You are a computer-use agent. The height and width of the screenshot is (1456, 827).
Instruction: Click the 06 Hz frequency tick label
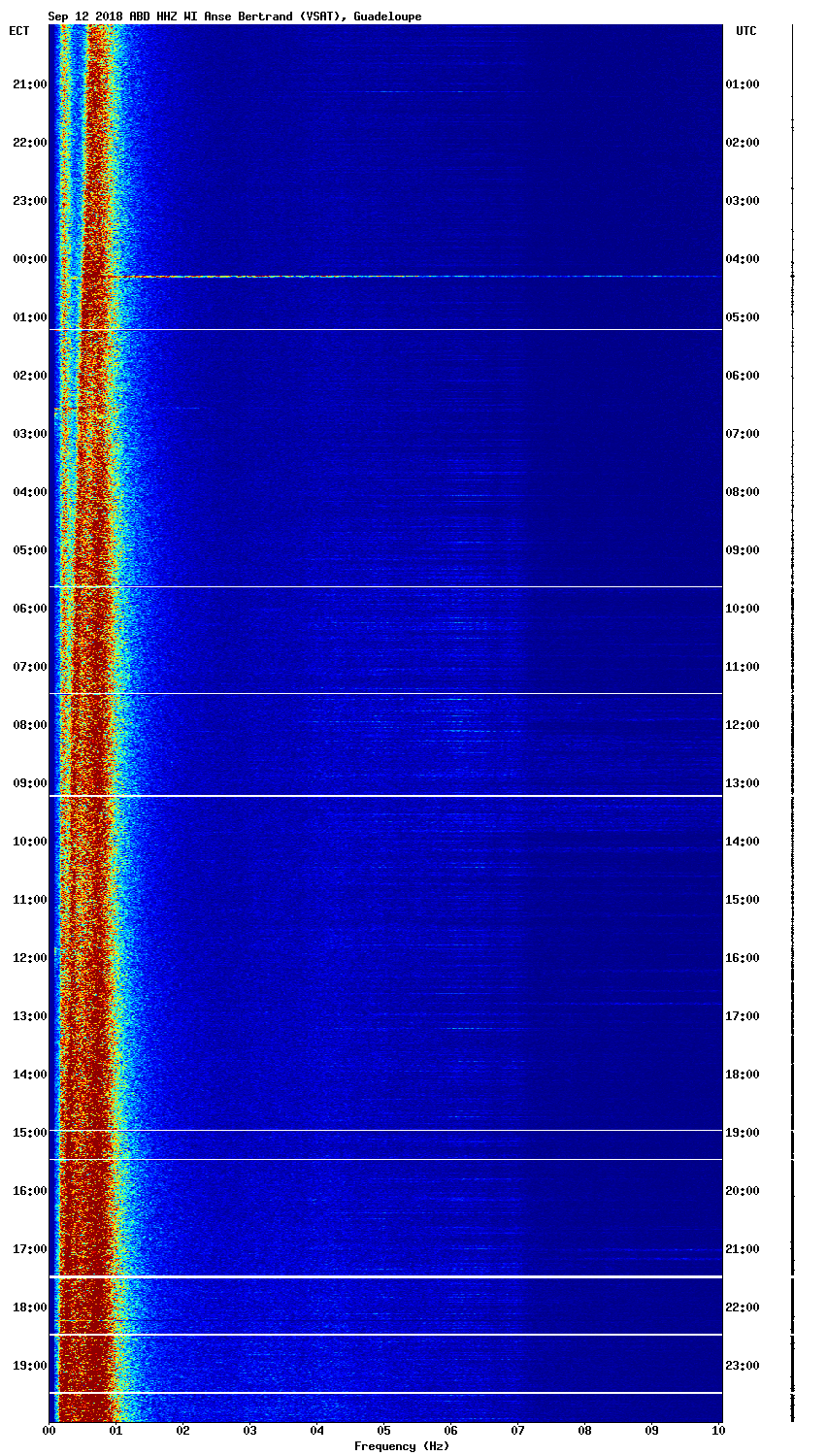tap(450, 1431)
